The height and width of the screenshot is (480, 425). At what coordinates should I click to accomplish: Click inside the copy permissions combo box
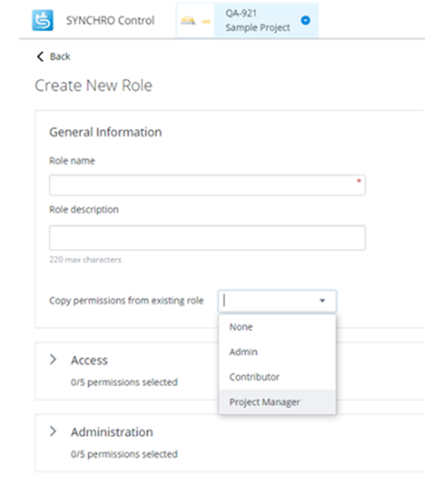[x=277, y=301]
